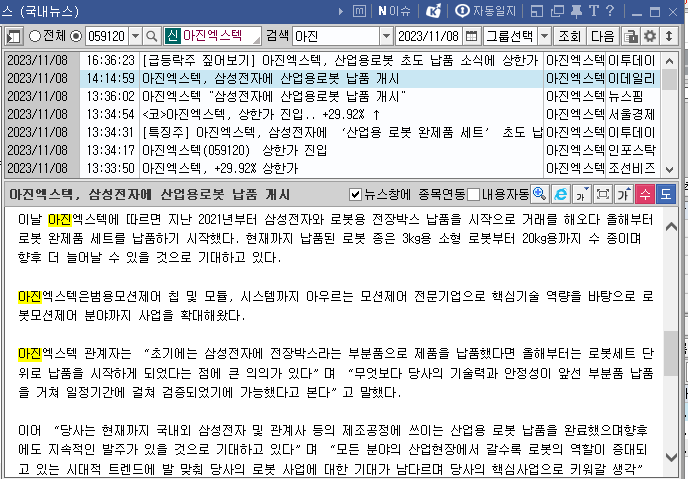Open 16:36:23 급등락주 짚어보기 news row
The image size is (688, 479).
pyautogui.click(x=332, y=60)
